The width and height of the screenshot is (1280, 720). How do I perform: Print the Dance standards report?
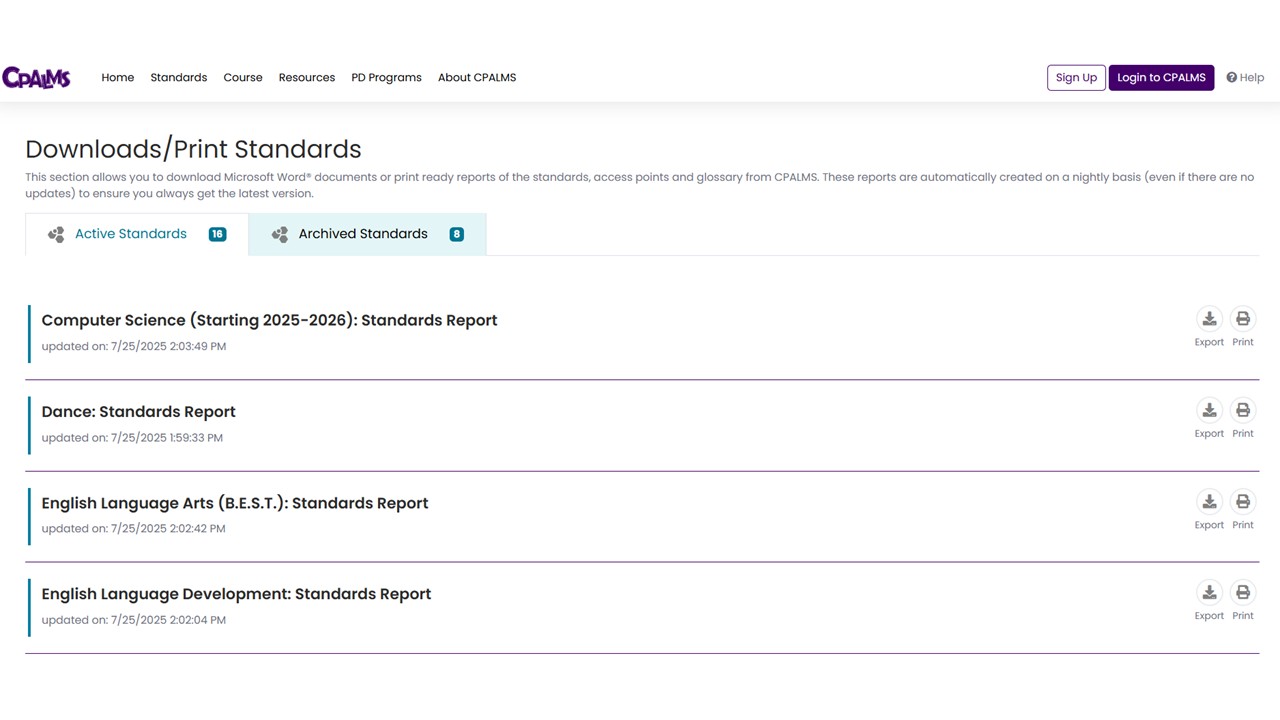click(x=1243, y=410)
